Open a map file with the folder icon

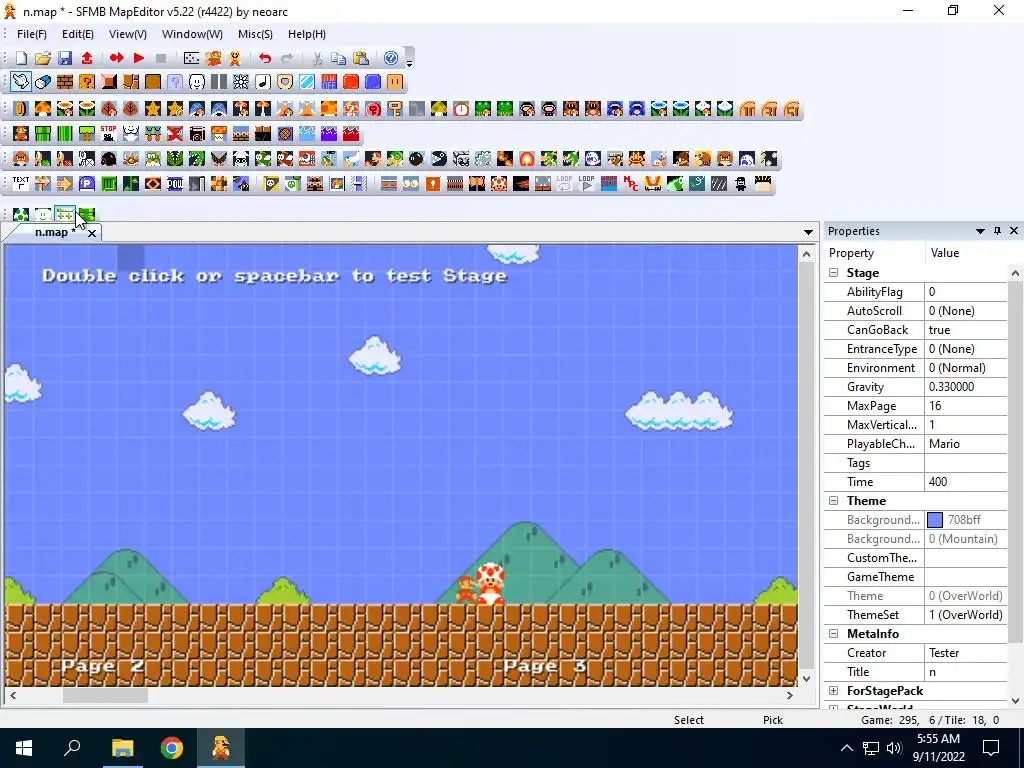point(43,58)
